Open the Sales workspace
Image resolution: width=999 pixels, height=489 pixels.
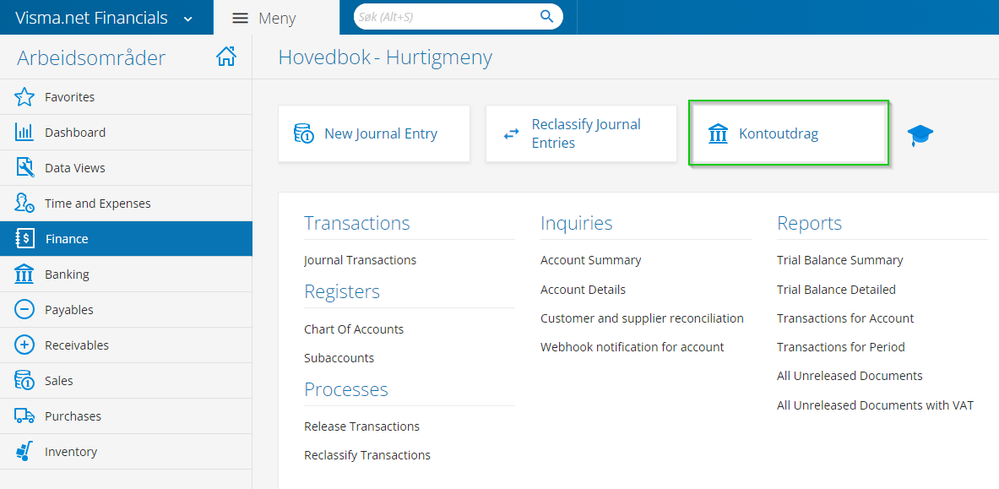(126, 381)
